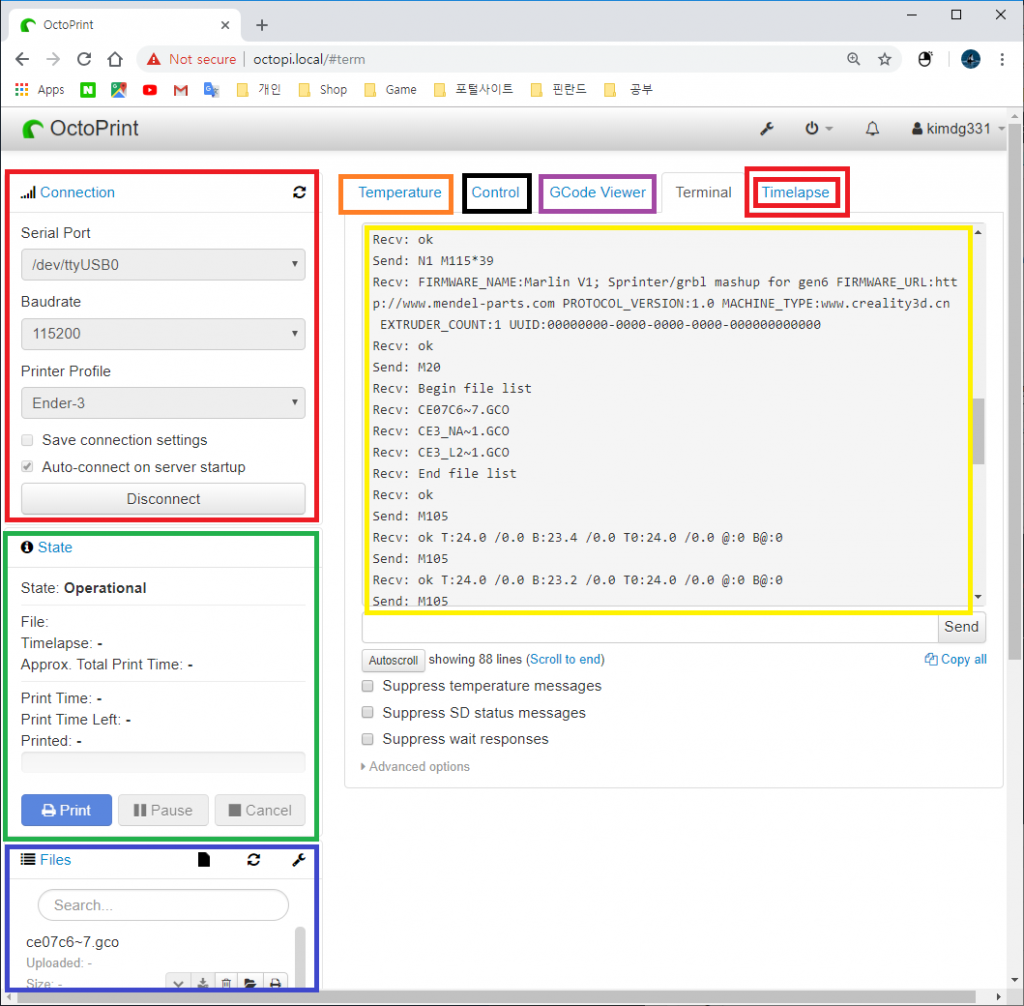1024x1006 pixels.
Task: Open the Serial Port dropdown
Action: 163,265
